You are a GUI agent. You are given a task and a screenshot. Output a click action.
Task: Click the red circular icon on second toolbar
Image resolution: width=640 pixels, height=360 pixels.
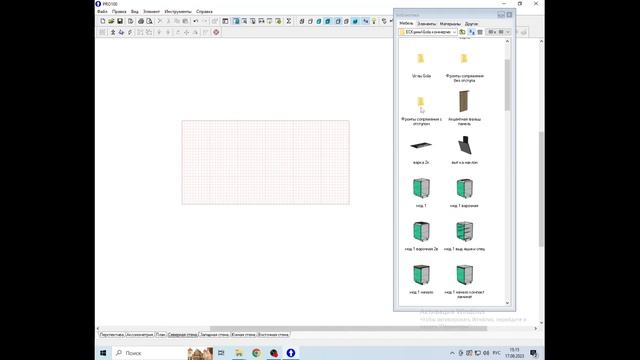(x=216, y=32)
